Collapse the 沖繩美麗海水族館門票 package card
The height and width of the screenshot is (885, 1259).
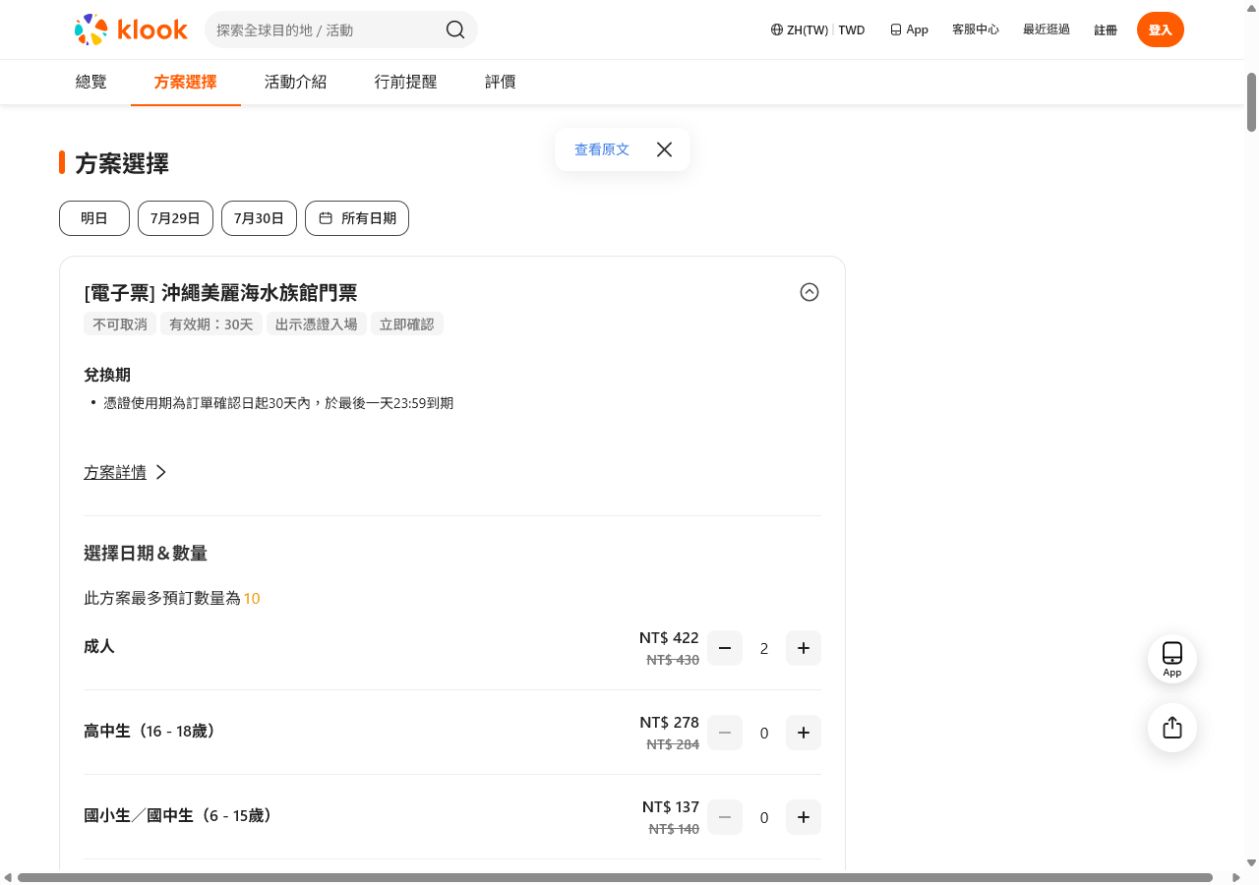(810, 292)
